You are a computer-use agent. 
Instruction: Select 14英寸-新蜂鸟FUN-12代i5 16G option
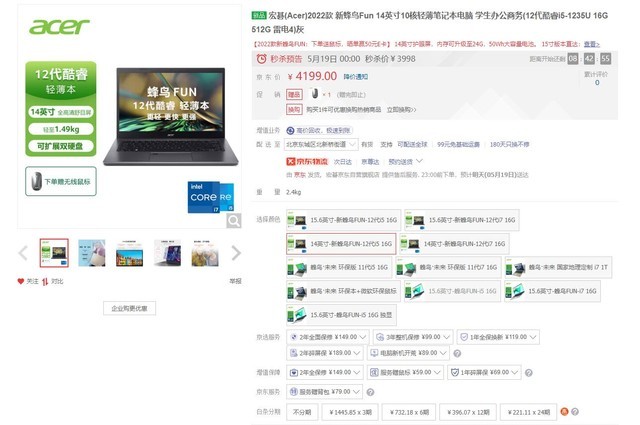341,244
